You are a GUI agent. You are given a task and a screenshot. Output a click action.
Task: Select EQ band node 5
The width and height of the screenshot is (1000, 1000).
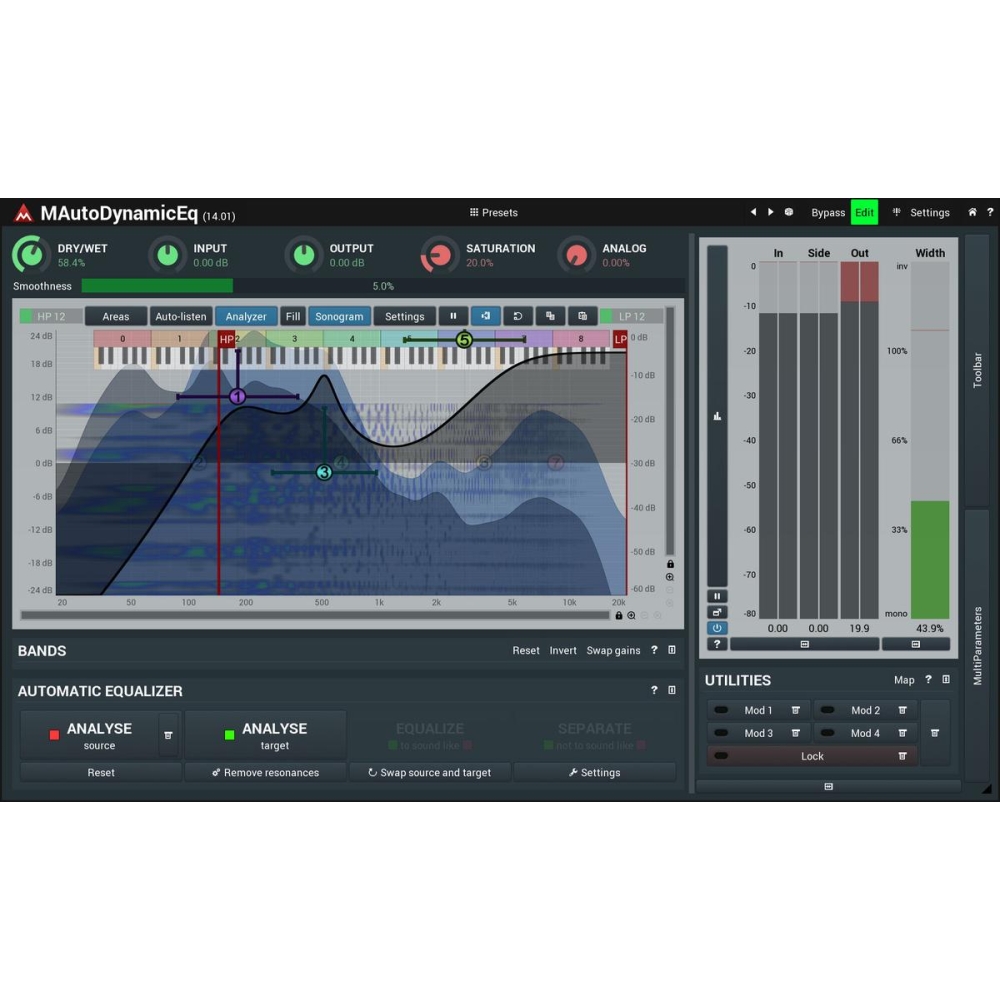point(463,340)
